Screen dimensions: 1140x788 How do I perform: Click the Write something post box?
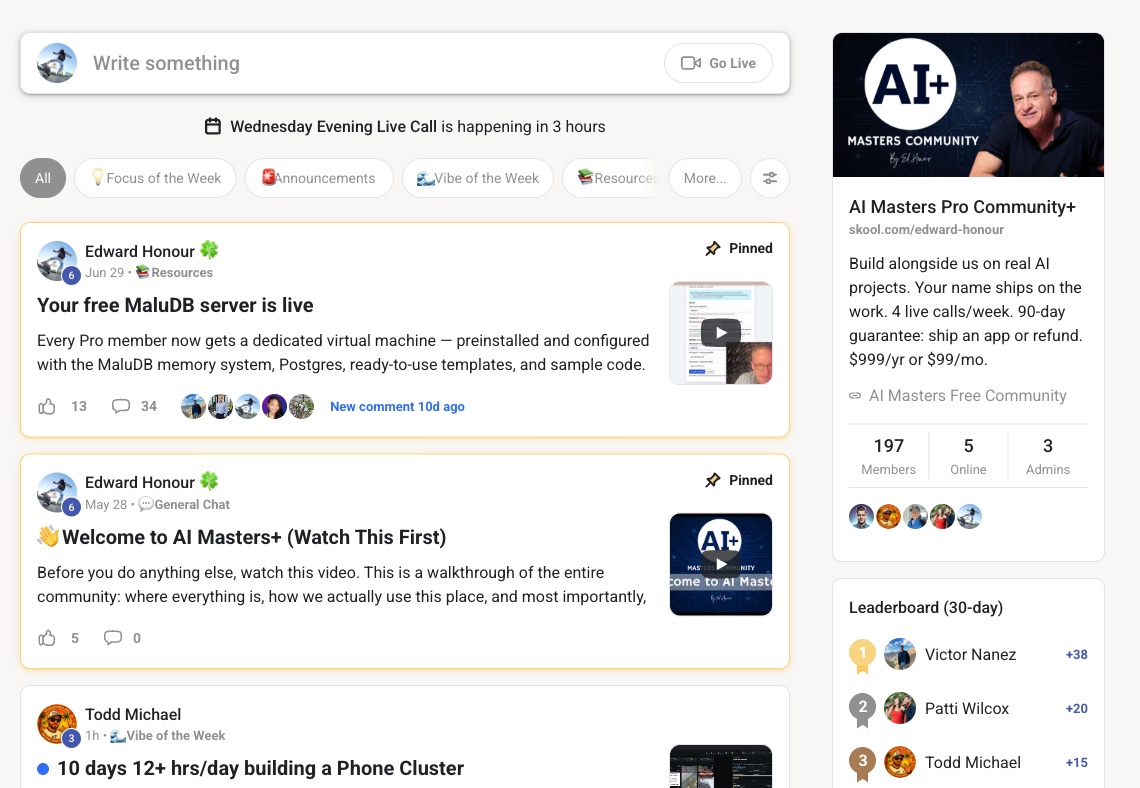[x=405, y=63]
